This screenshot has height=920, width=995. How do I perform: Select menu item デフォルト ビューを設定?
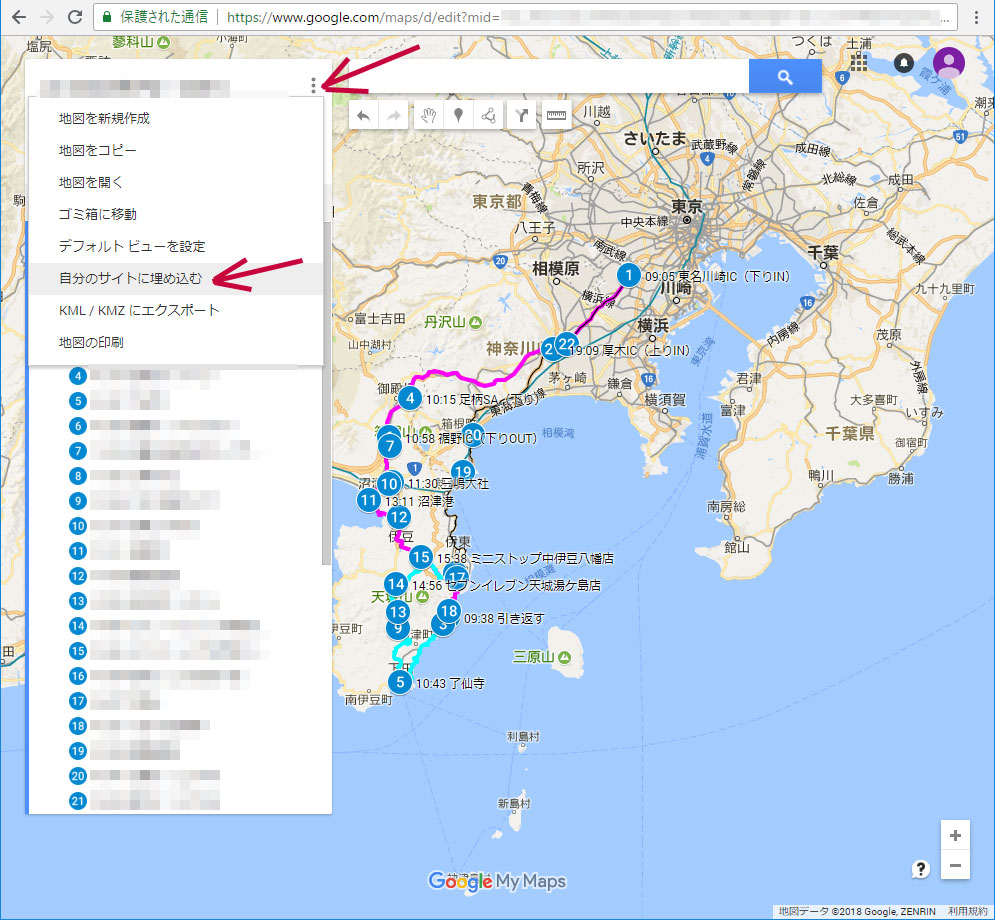[176, 246]
